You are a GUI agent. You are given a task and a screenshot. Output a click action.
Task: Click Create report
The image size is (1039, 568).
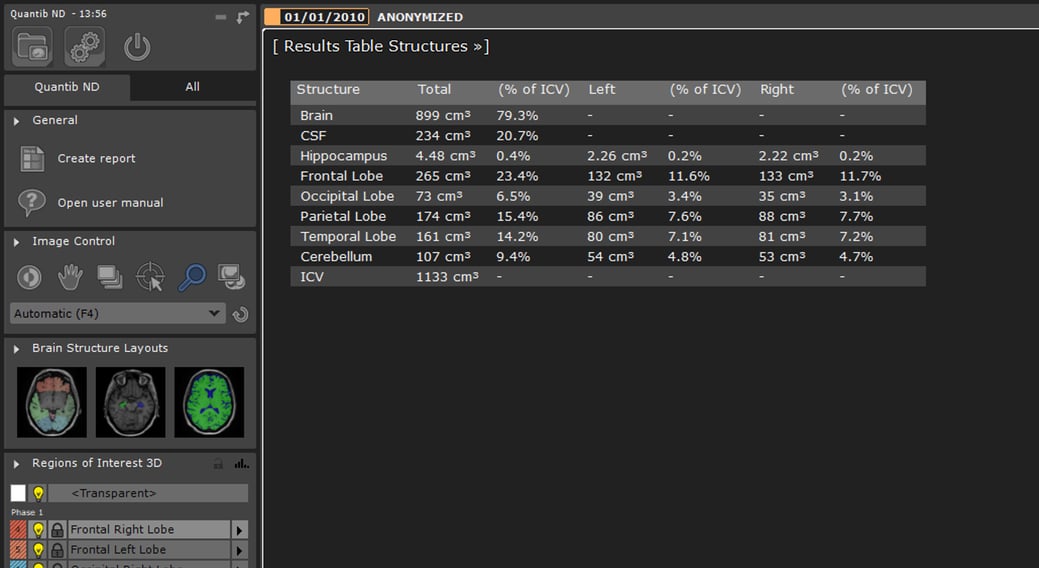[x=96, y=159]
